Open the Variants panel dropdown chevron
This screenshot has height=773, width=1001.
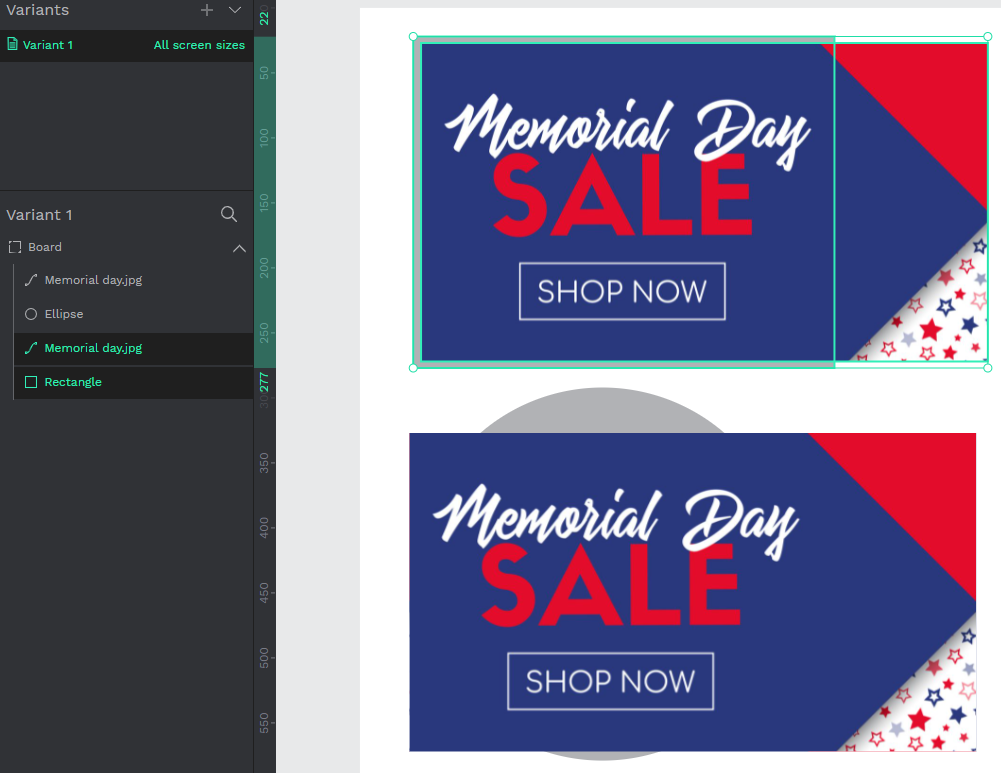[235, 10]
